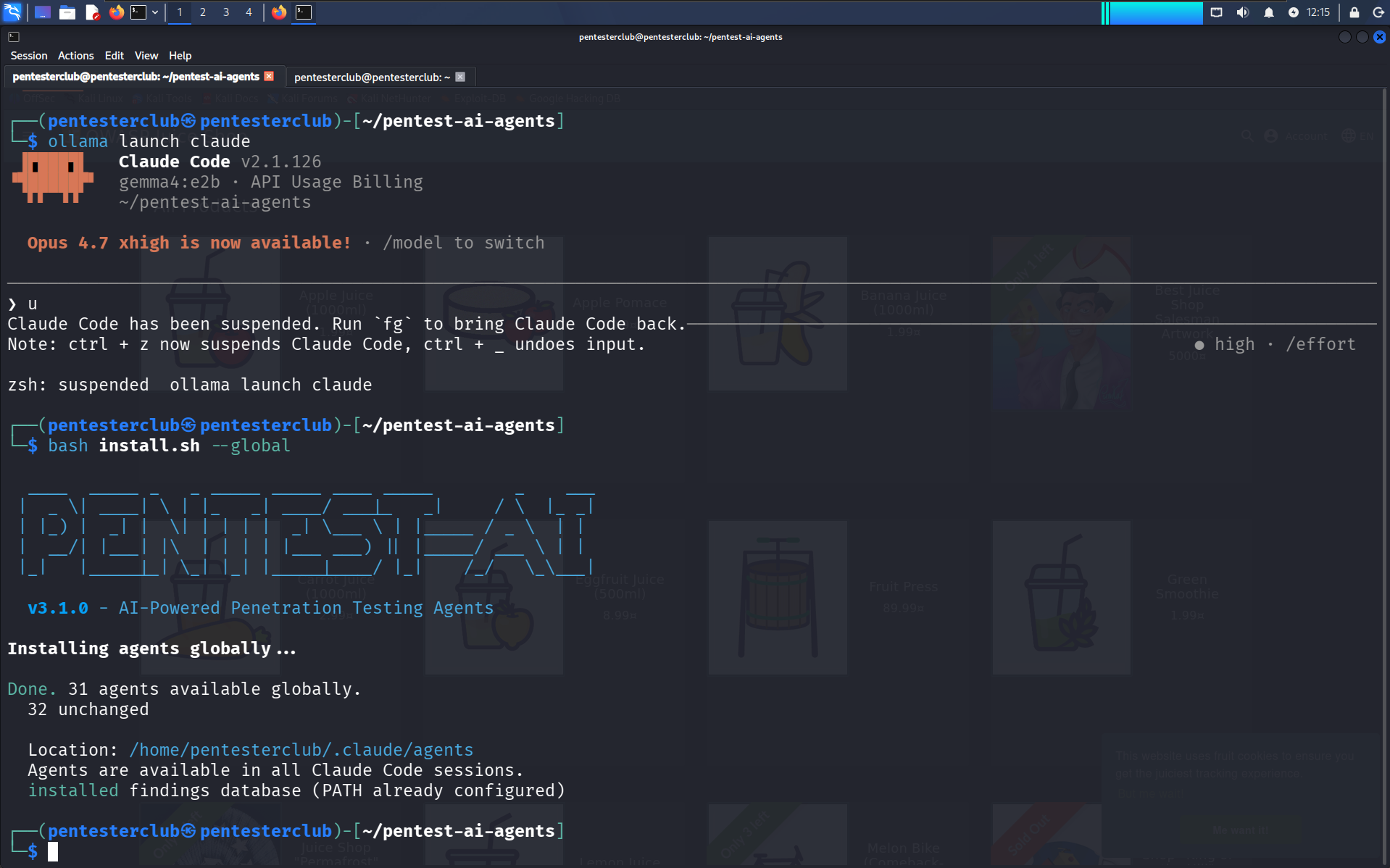Click the '32 unchanged' line
This screenshot has width=1390, height=868.
[88, 709]
